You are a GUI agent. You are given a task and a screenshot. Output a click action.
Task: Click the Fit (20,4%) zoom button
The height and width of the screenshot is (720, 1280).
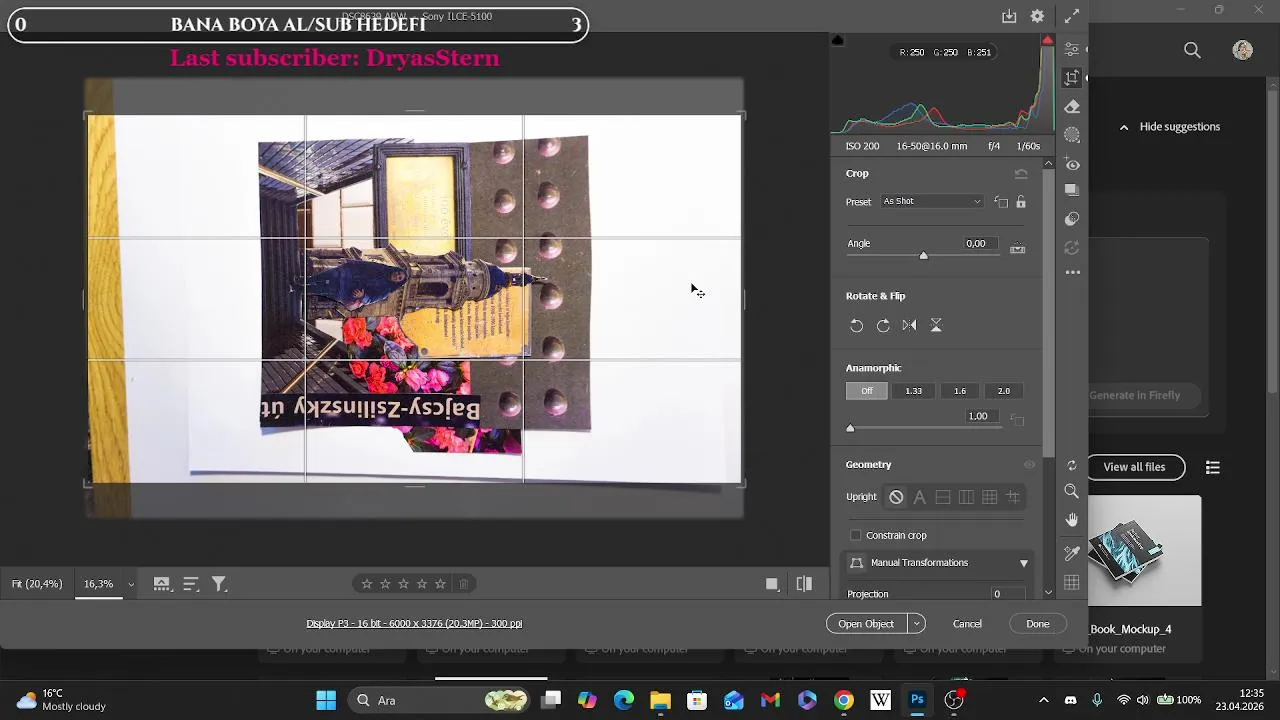[37, 584]
